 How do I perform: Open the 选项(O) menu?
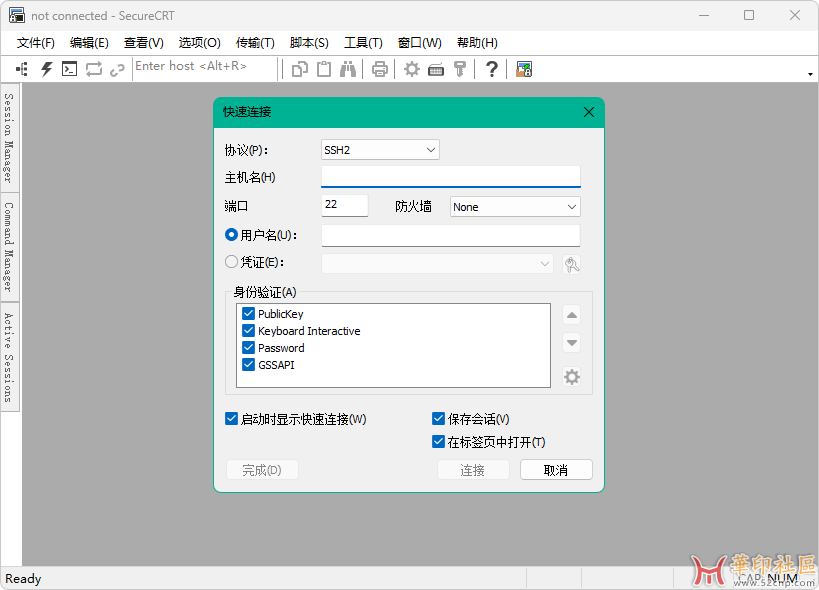point(200,43)
